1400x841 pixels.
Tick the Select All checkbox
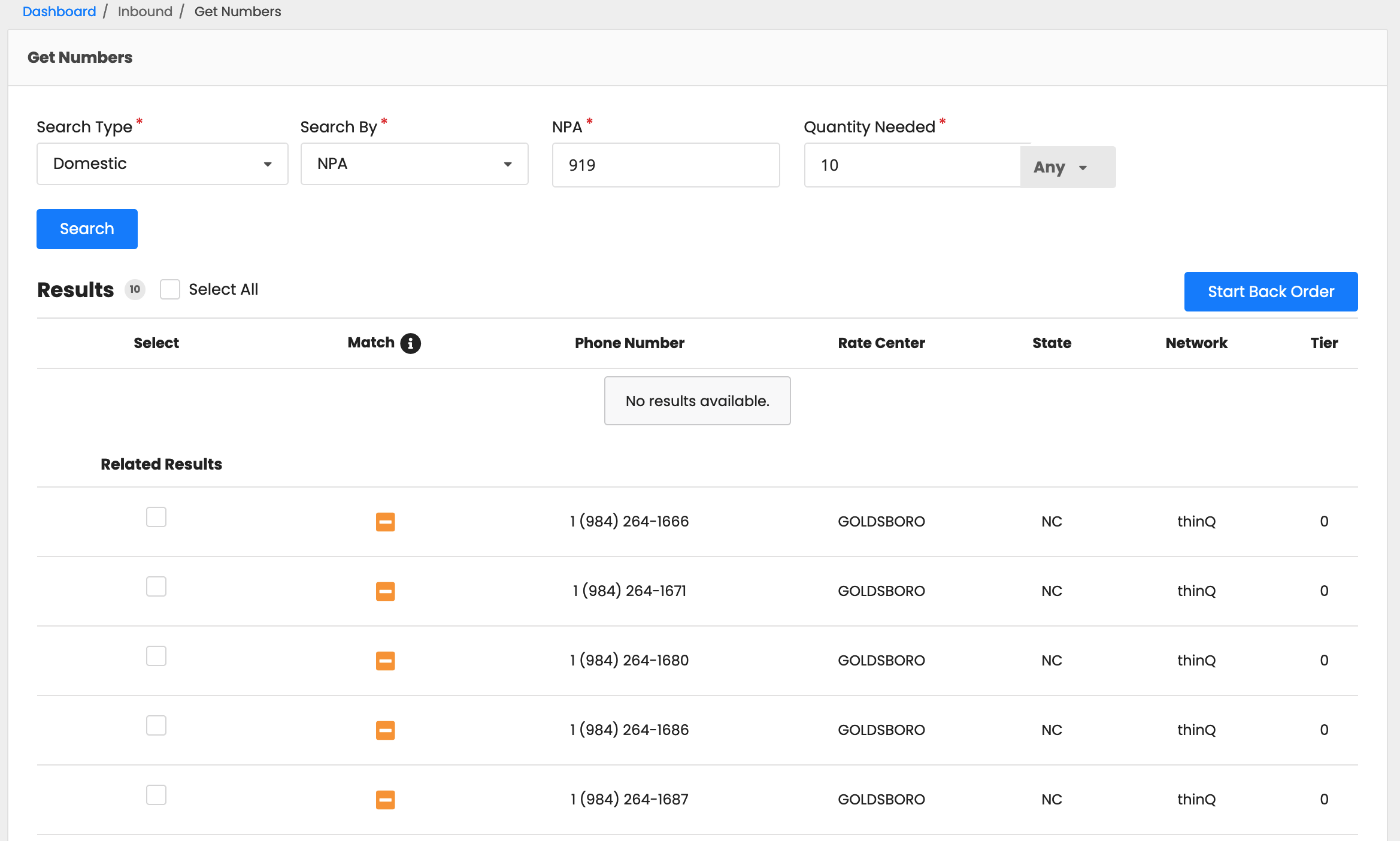[170, 289]
